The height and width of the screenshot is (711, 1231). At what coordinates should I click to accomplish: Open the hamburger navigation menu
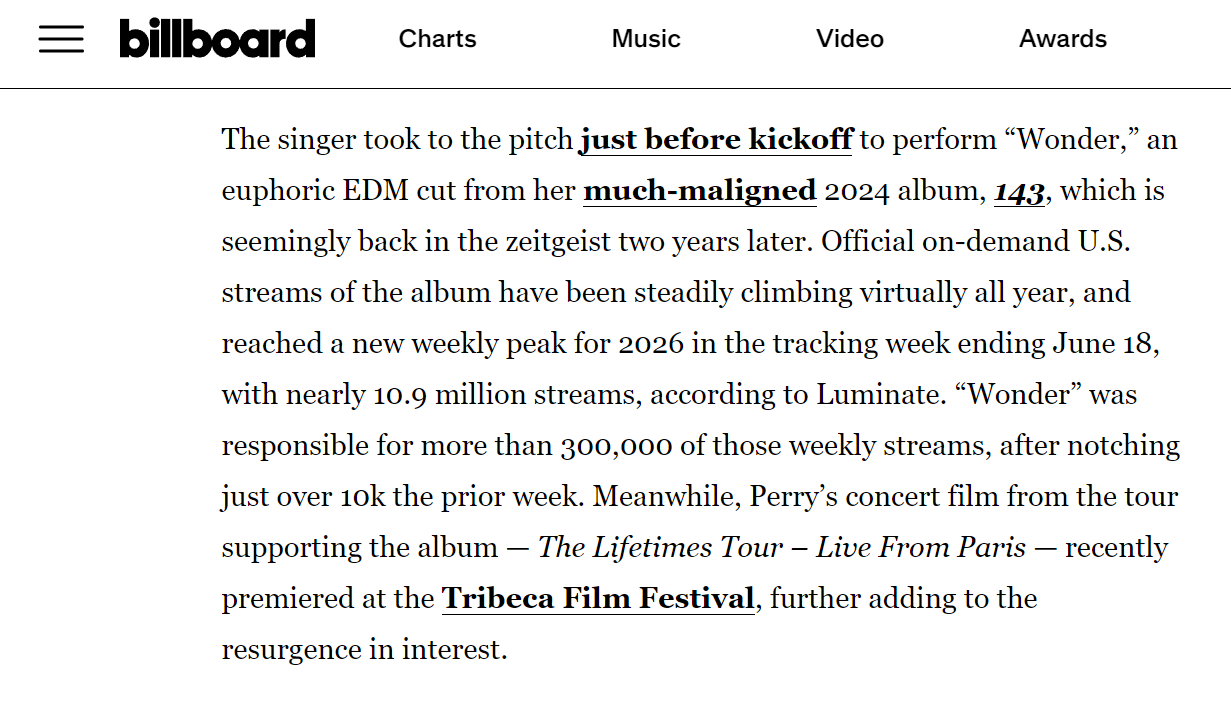[x=61, y=39]
